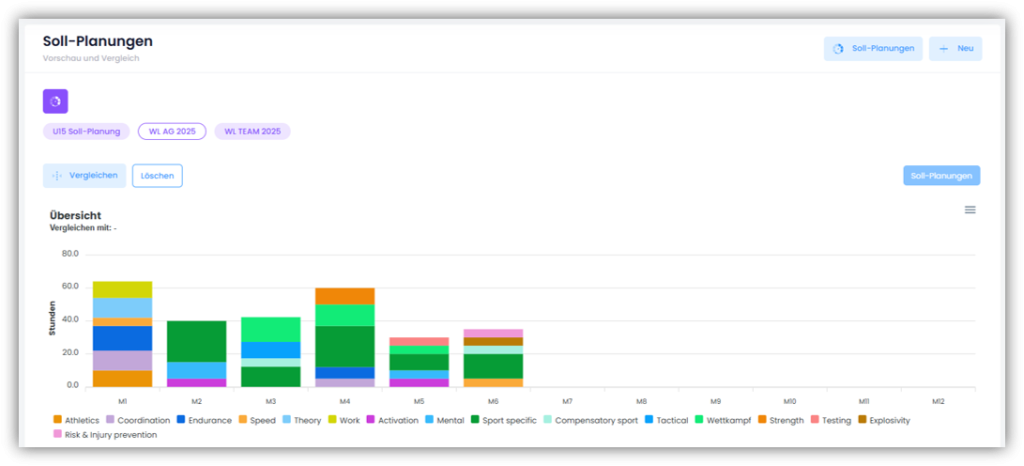Switch to the WL TEAM 2025 plan

pyautogui.click(x=252, y=131)
